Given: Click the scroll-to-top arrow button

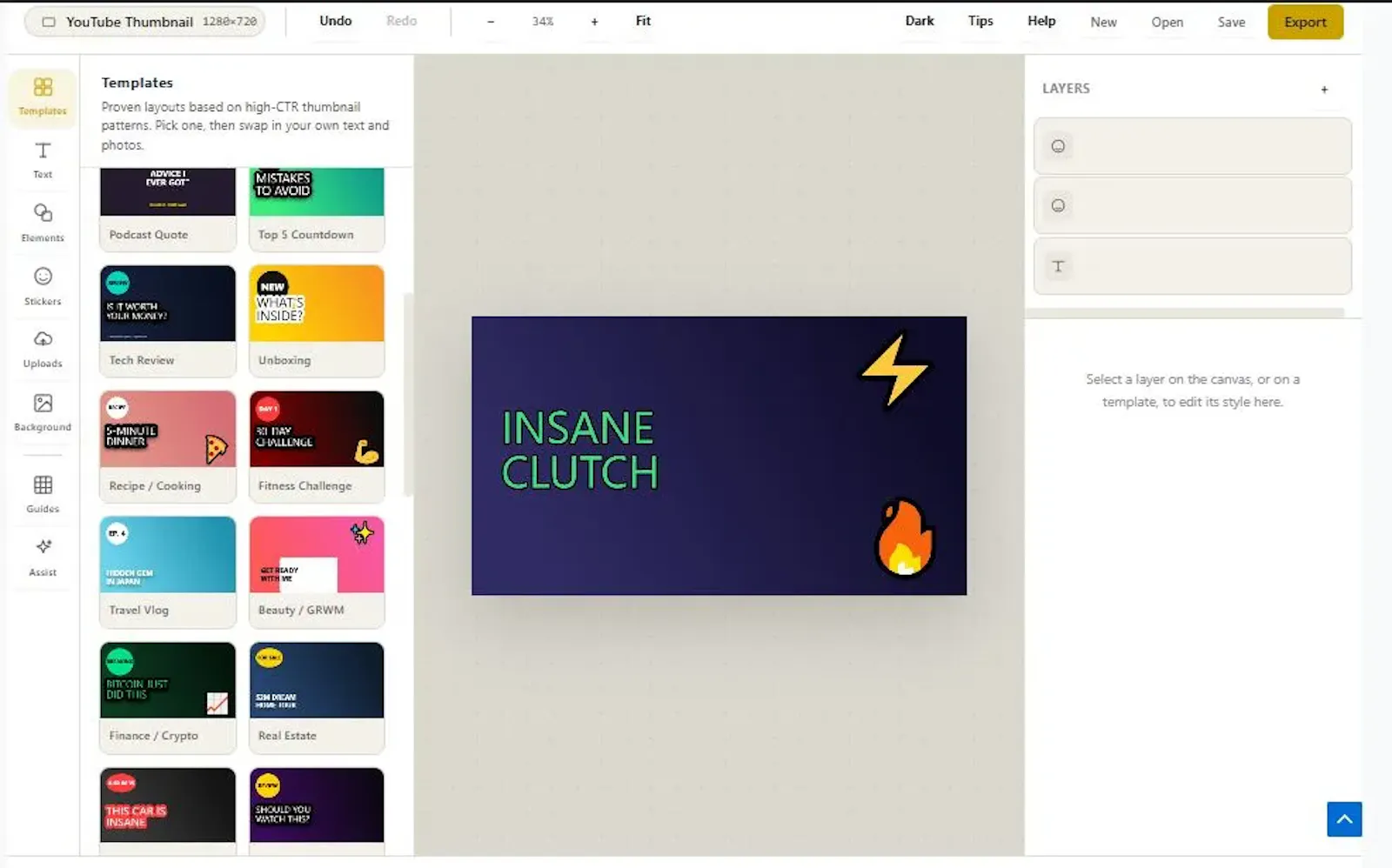Looking at the screenshot, I should click(x=1344, y=819).
